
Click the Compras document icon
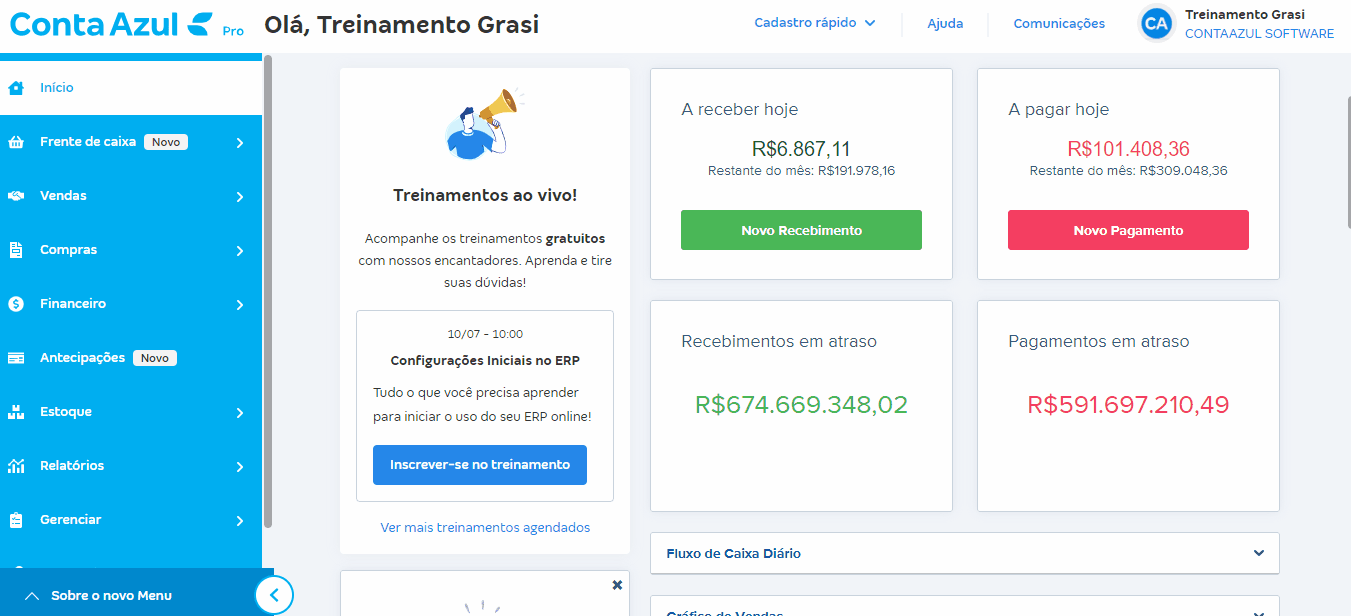click(x=16, y=250)
